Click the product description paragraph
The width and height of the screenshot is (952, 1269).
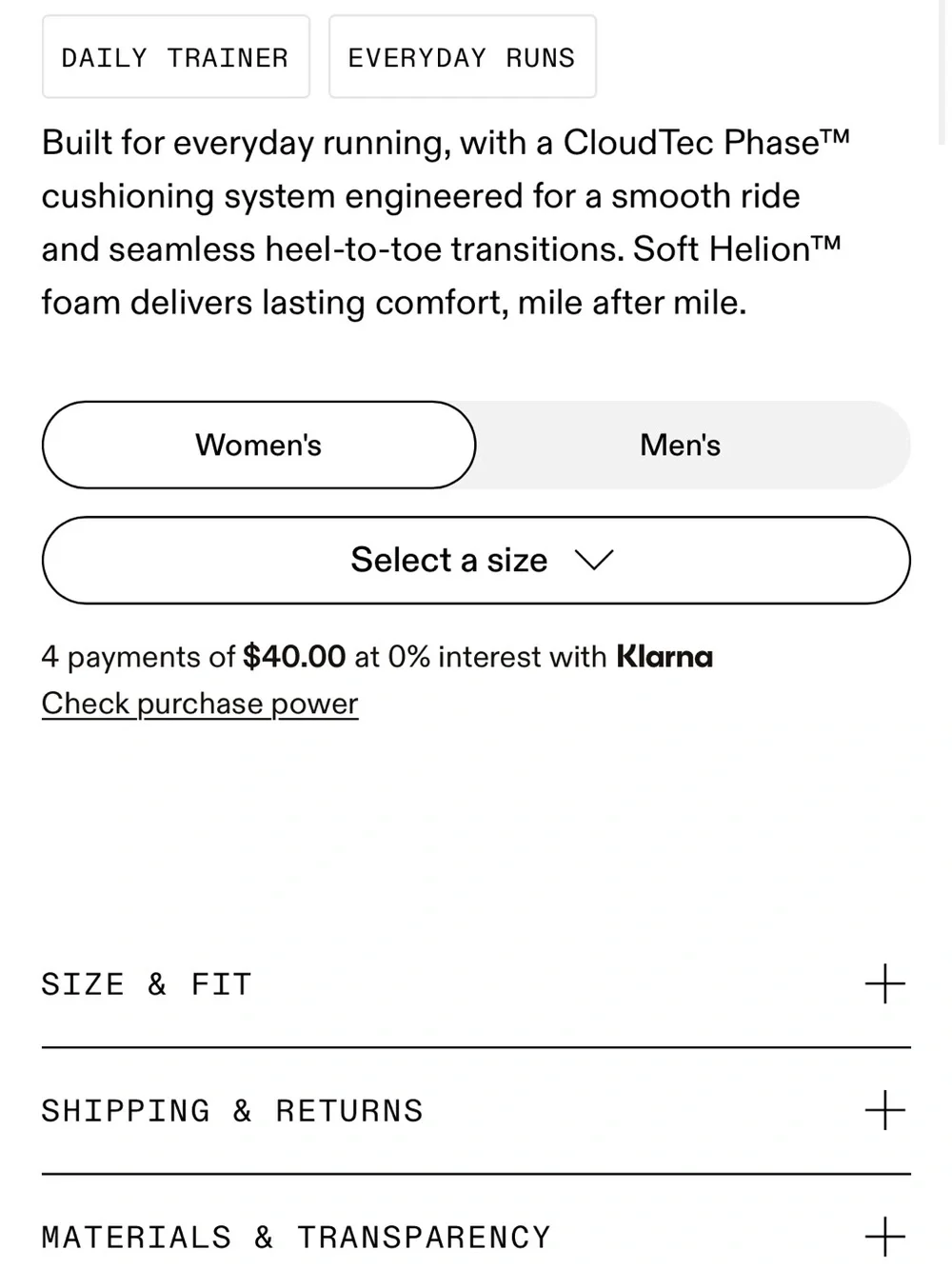coord(446,223)
